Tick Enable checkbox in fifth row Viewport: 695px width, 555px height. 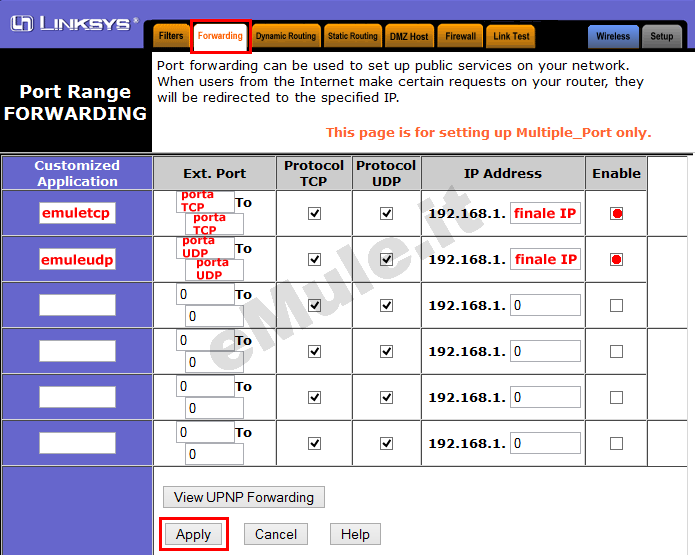click(x=616, y=398)
